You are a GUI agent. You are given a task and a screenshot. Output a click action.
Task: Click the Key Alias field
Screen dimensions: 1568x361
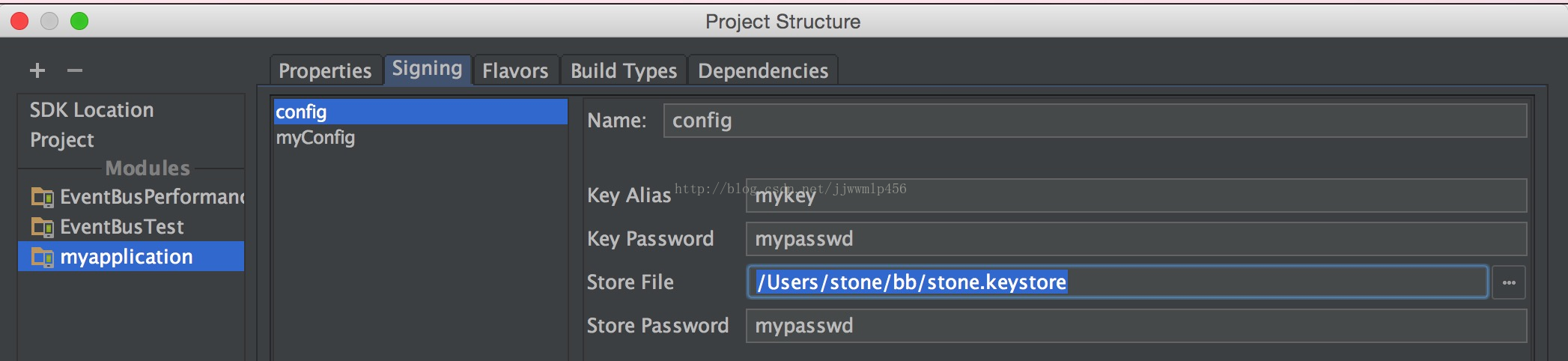click(1136, 195)
